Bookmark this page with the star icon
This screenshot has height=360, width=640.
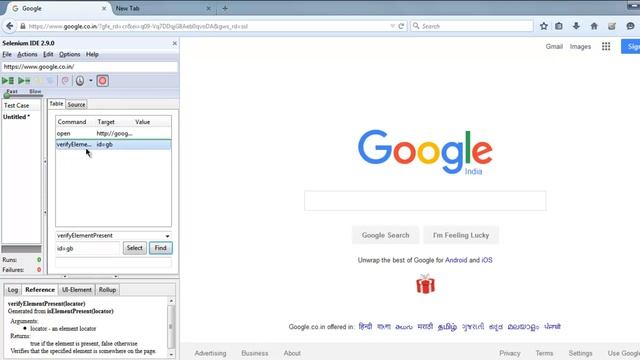544,26
